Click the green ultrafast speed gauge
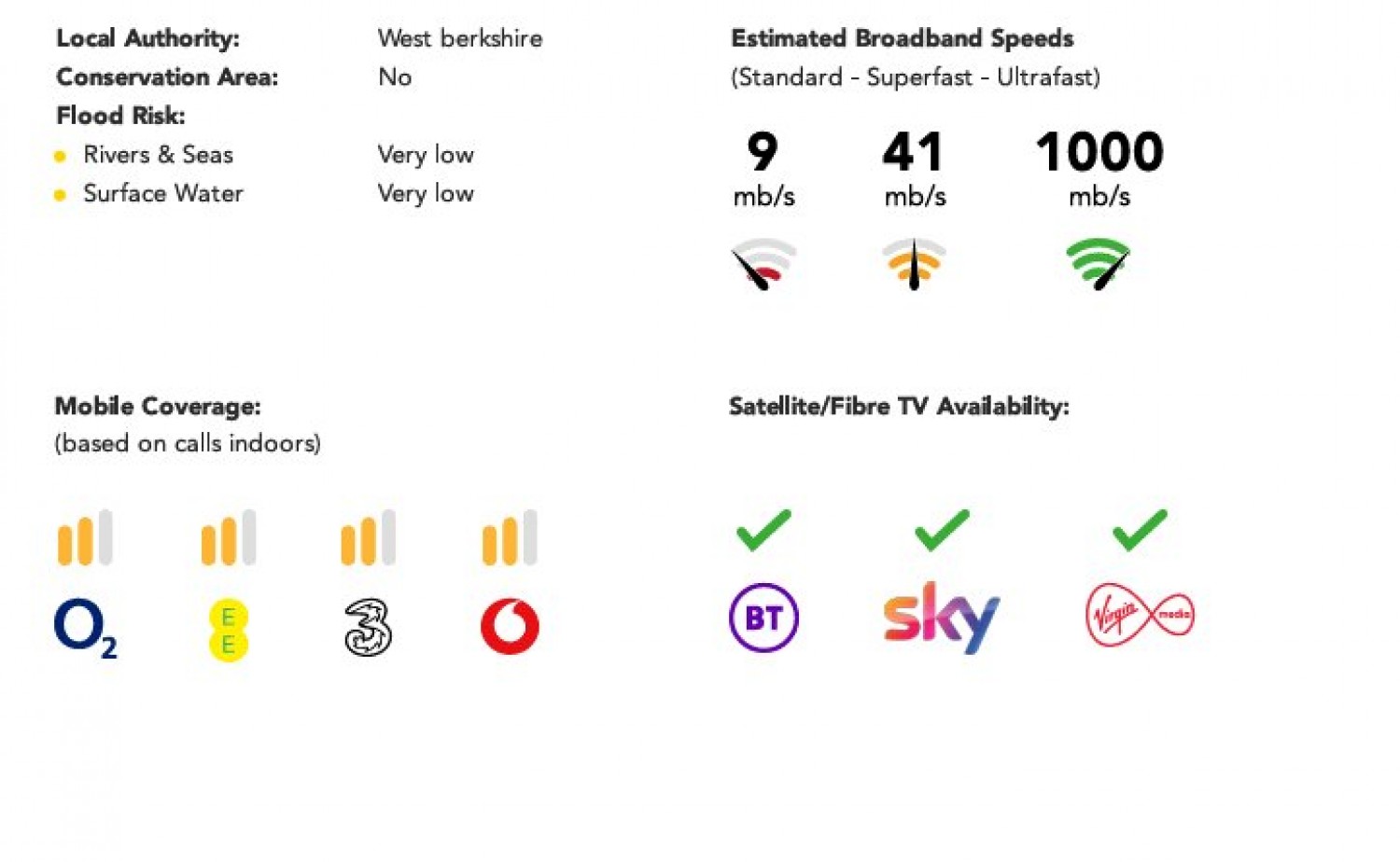 coord(1099,264)
